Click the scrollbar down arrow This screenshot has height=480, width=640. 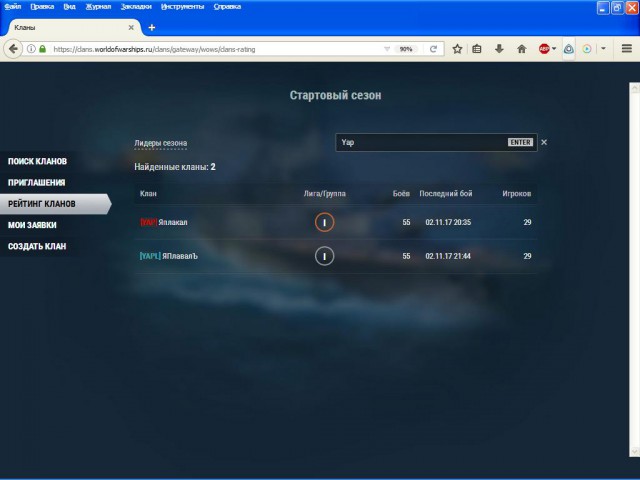point(634,451)
